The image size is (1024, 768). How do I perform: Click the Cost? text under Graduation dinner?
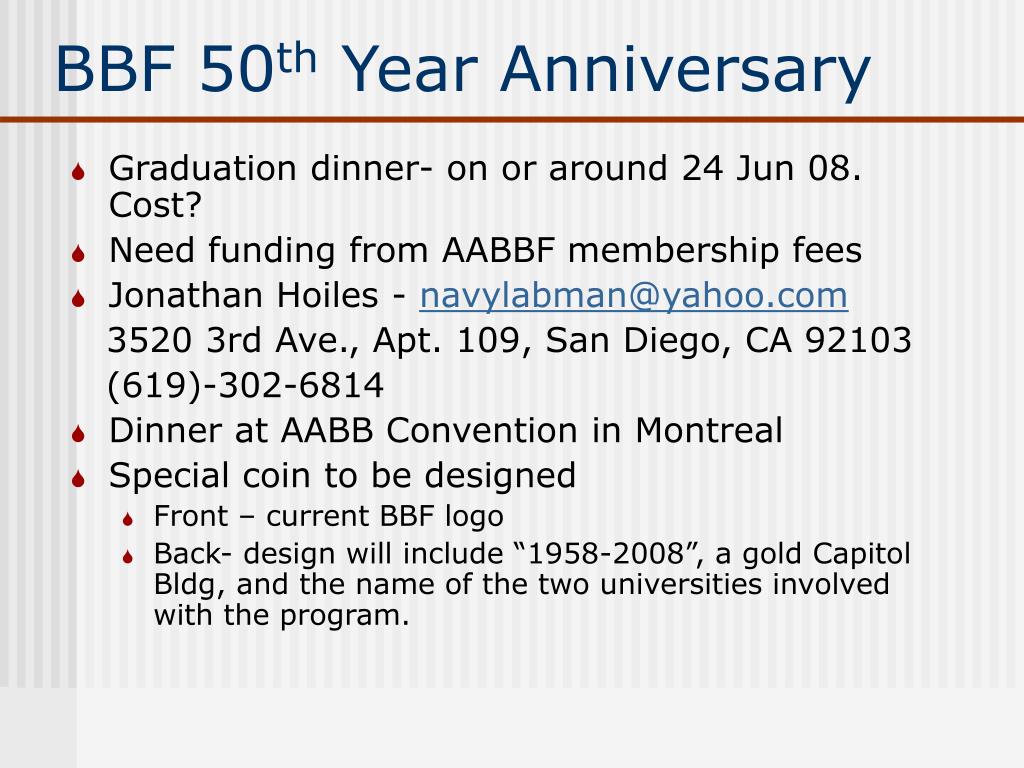(x=155, y=205)
